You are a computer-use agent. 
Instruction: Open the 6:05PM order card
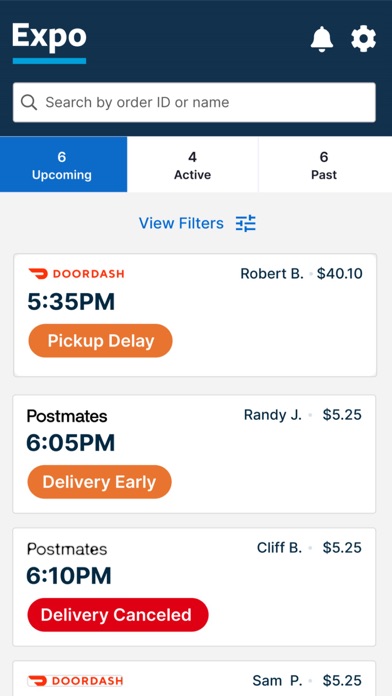point(194,454)
